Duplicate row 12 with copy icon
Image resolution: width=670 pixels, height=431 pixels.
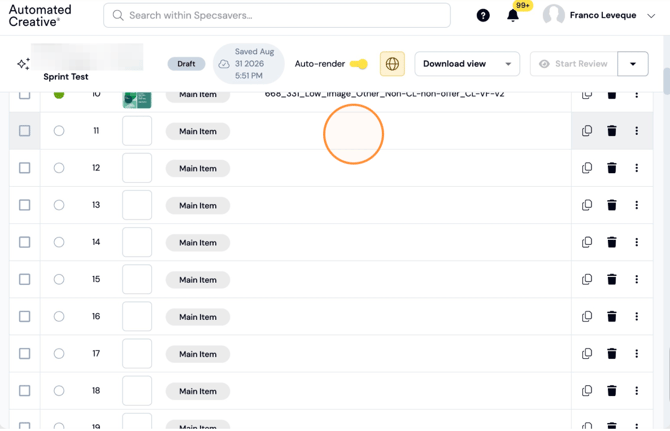[587, 168]
